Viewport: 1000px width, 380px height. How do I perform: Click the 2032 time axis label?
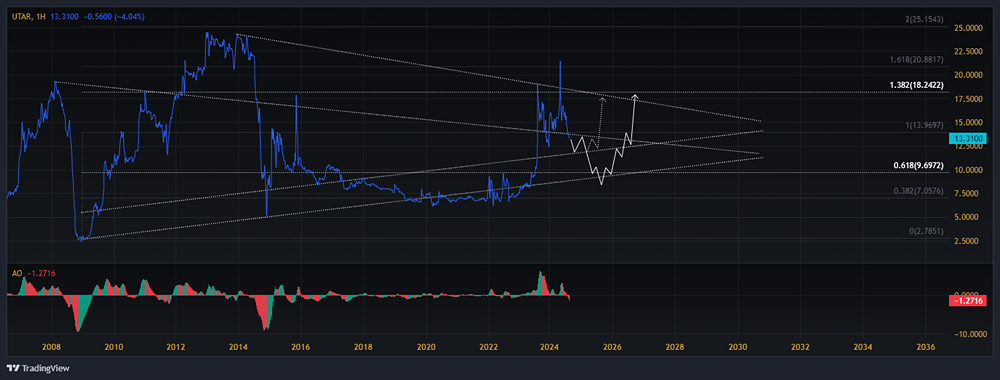pos(800,347)
